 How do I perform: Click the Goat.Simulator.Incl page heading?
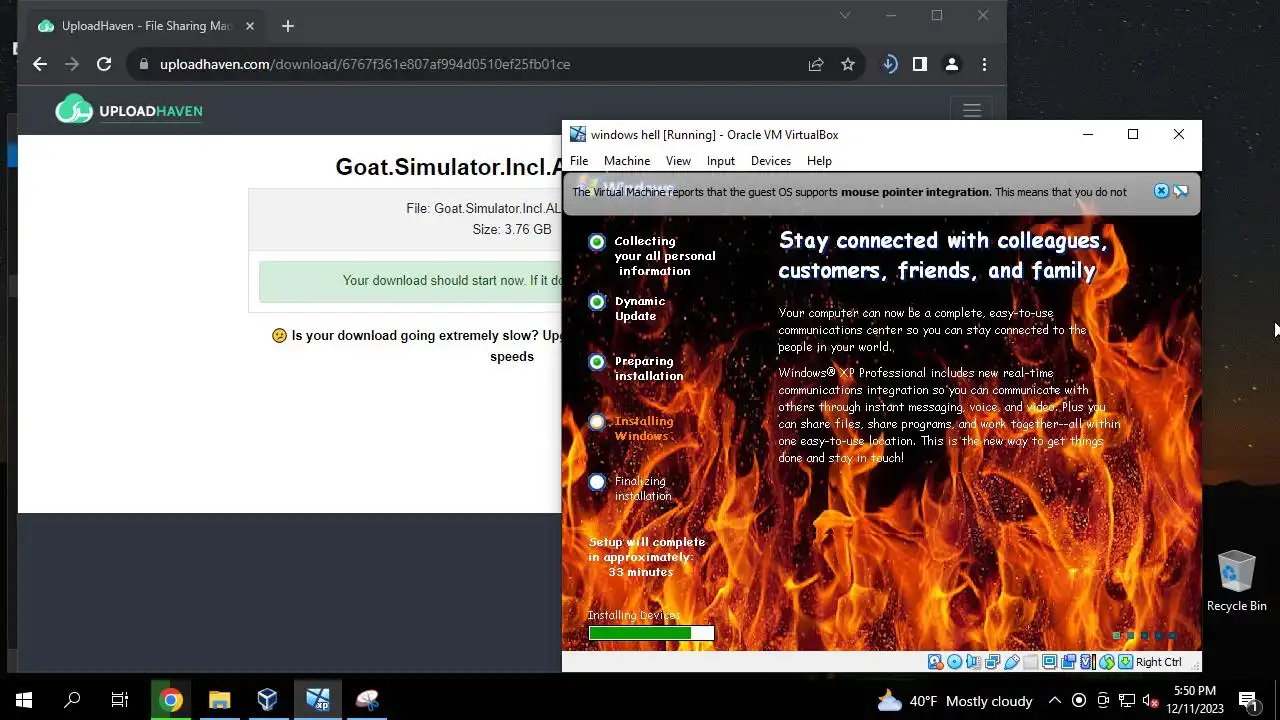[x=448, y=167]
